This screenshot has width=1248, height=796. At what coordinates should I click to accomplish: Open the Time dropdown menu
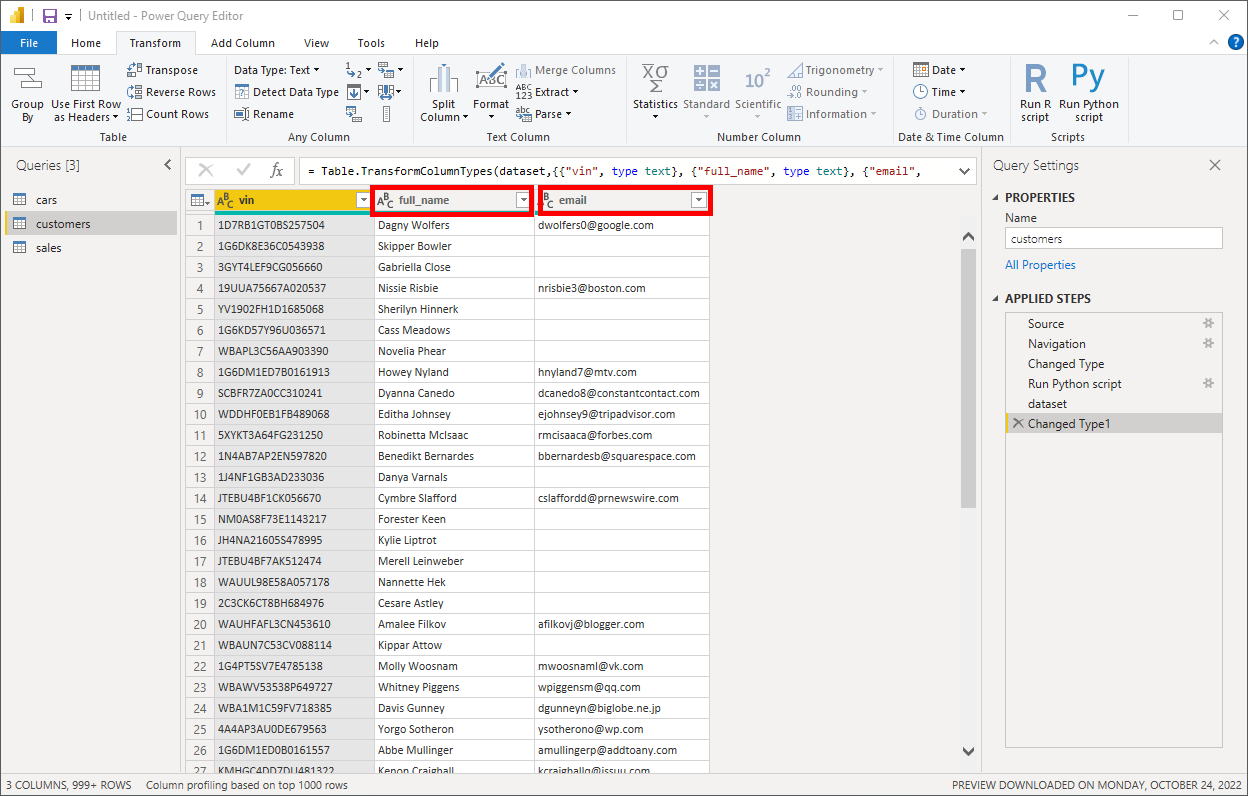pos(939,92)
